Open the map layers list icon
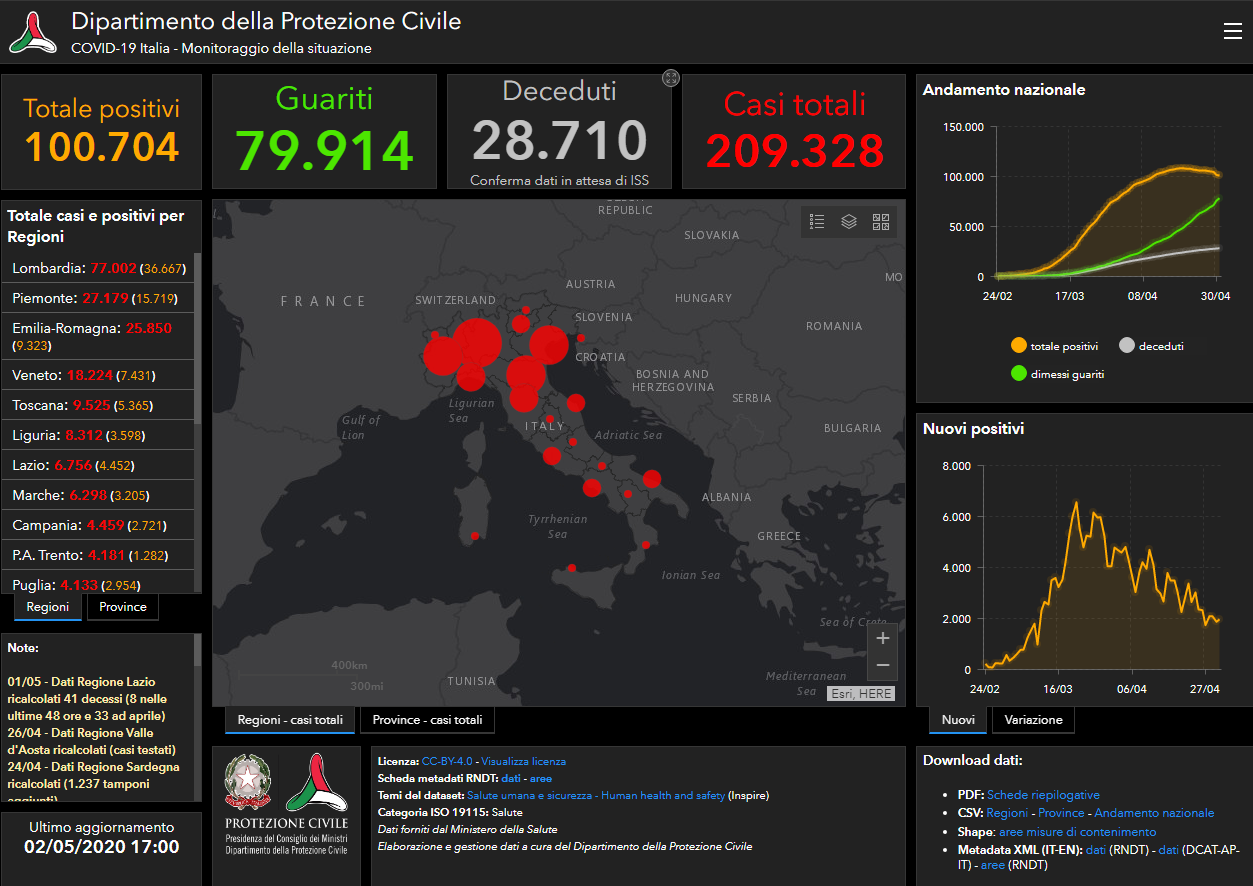Viewport: 1253px width, 886px height. point(849,222)
